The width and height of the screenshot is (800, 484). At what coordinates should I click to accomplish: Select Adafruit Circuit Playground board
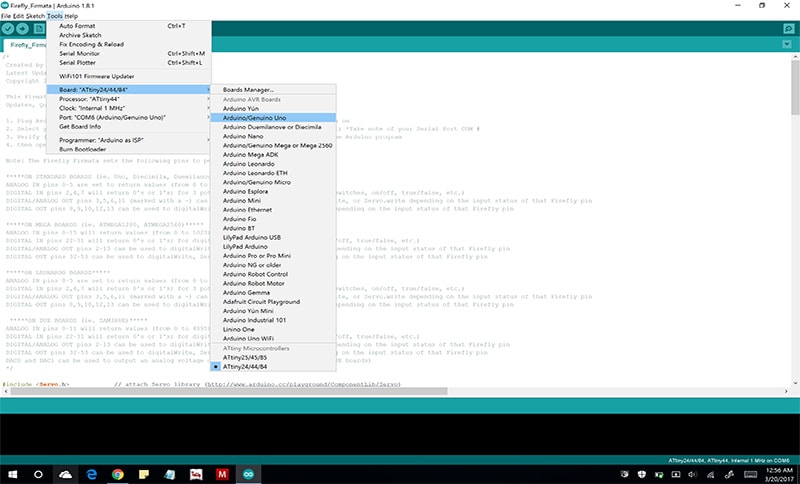[x=273, y=301]
